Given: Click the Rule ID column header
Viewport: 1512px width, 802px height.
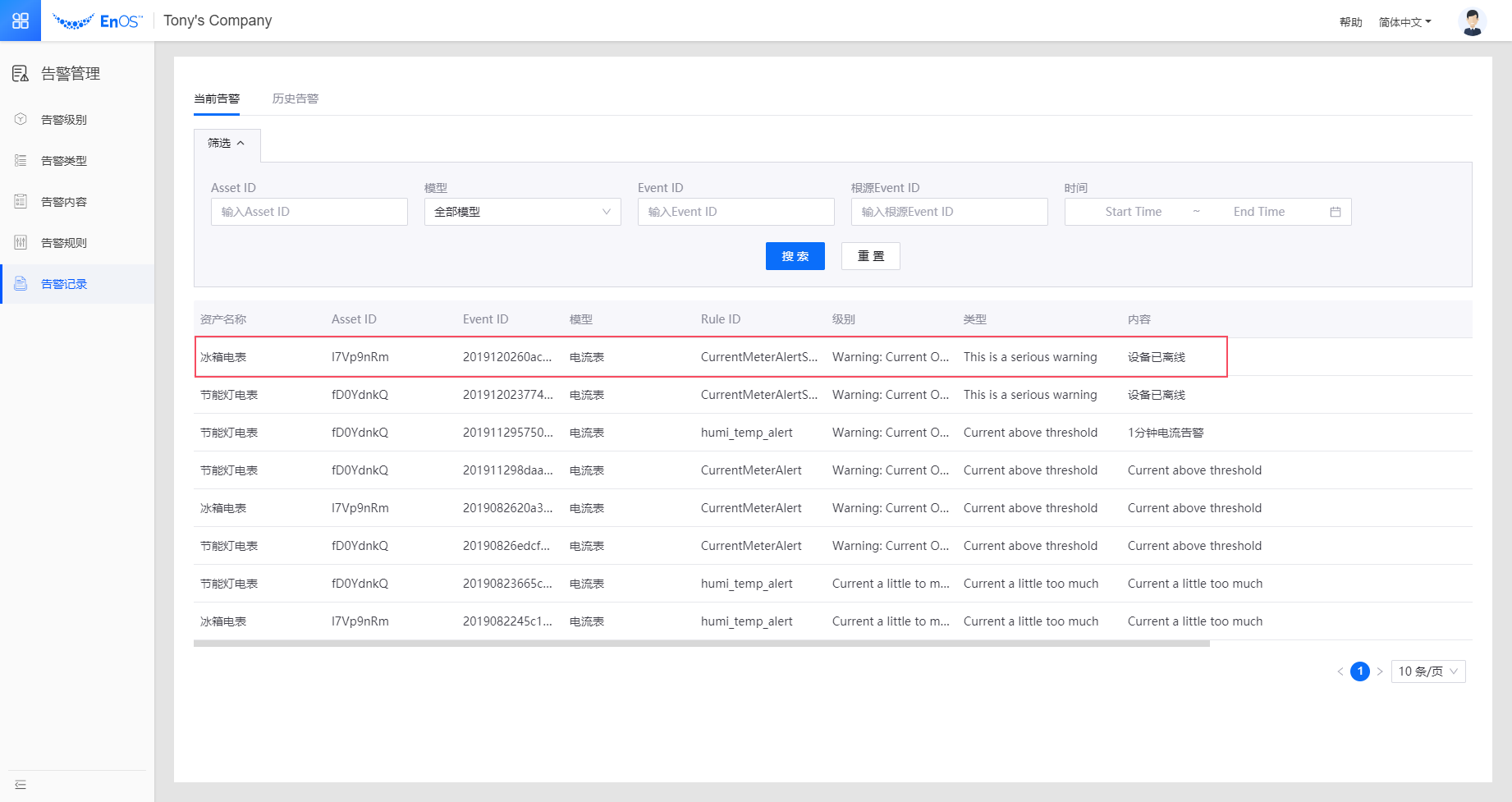Looking at the screenshot, I should click(x=721, y=319).
